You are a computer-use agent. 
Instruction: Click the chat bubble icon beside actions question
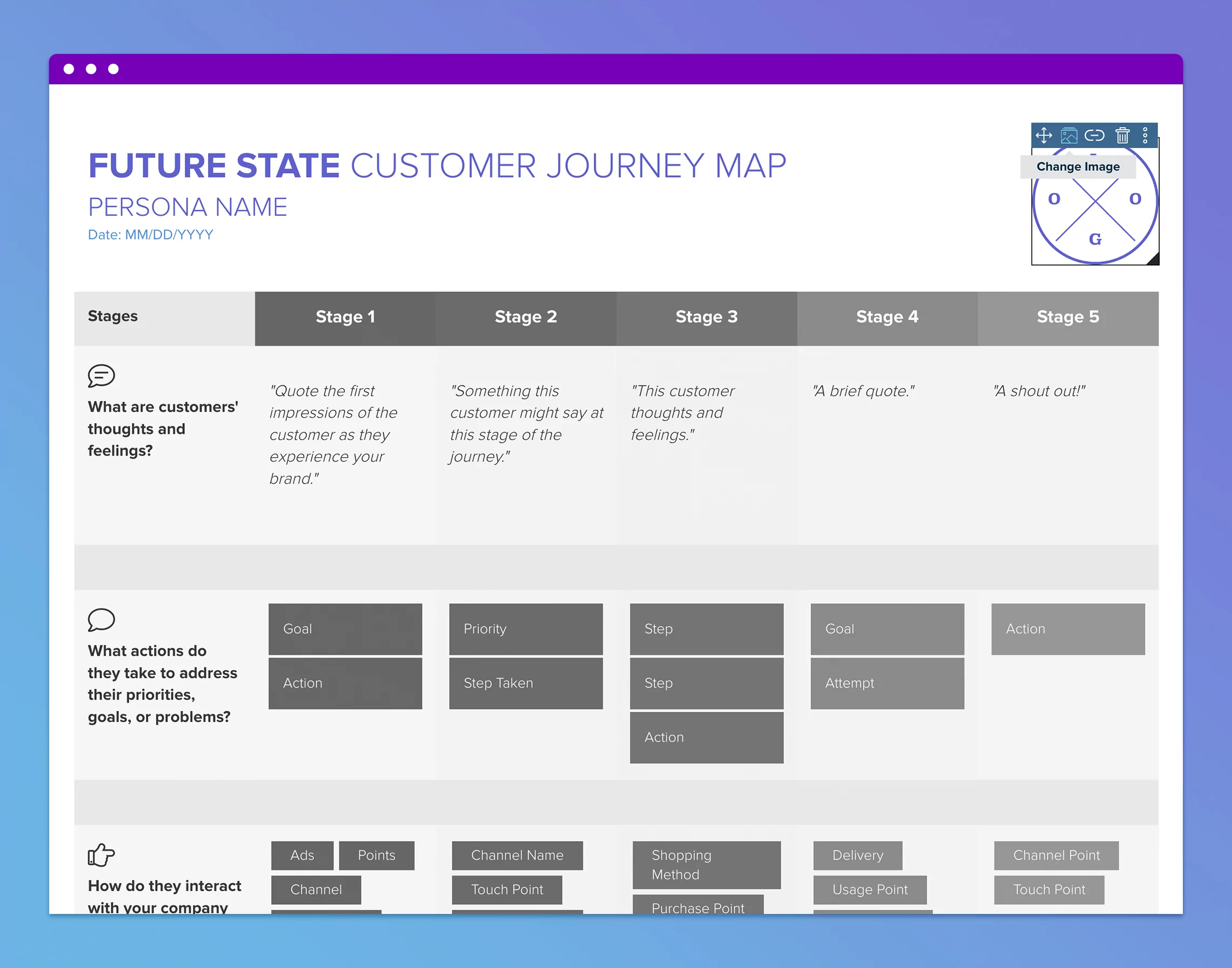102,620
